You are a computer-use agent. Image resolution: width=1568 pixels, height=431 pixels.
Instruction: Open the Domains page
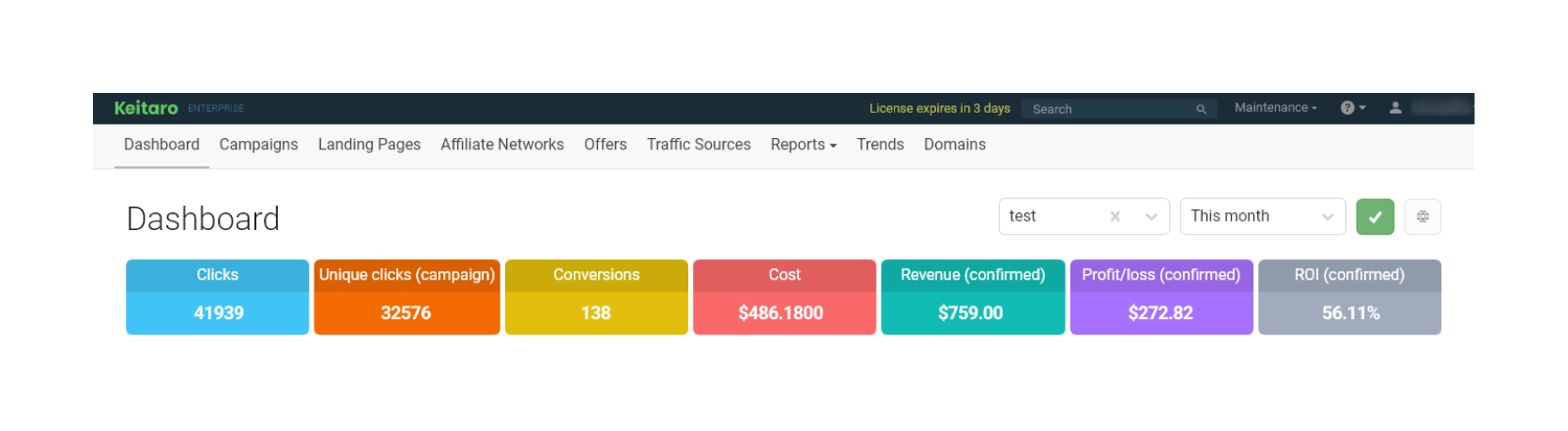pyautogui.click(x=954, y=145)
